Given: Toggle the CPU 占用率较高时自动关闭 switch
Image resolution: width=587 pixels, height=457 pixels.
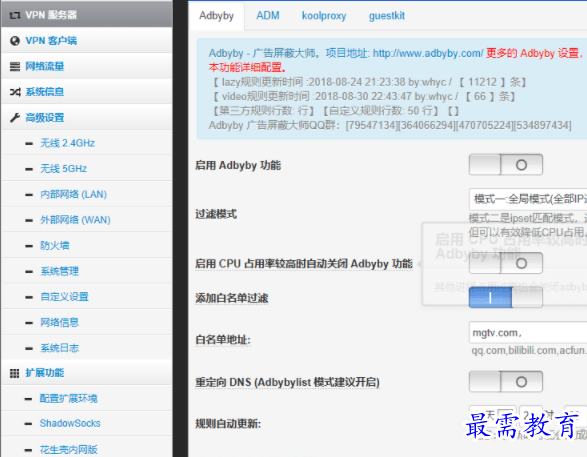Looking at the screenshot, I should tap(506, 263).
